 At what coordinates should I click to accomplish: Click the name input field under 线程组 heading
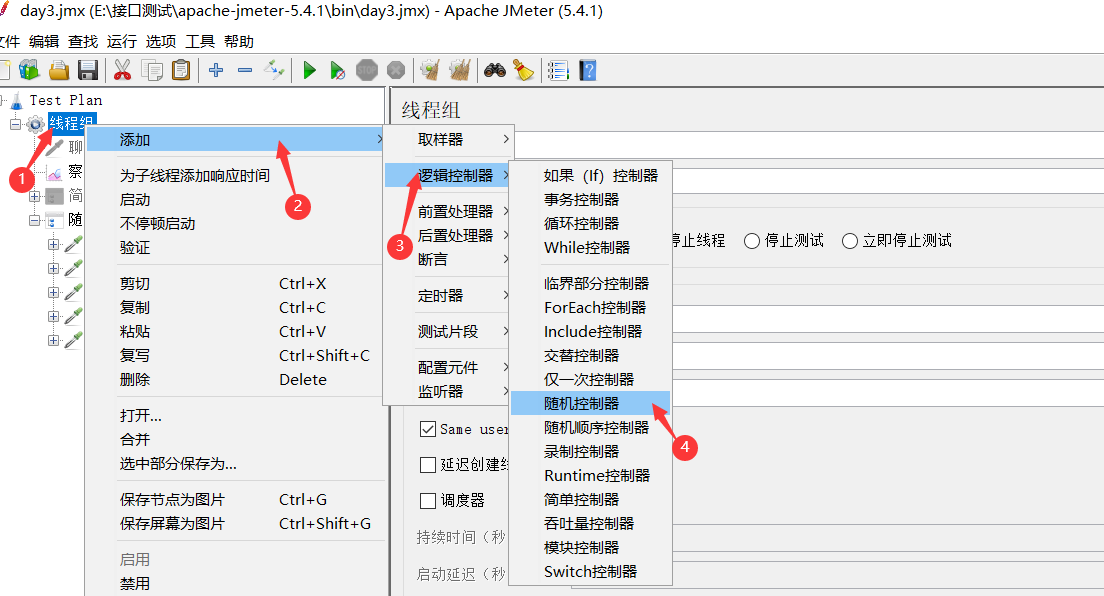[x=808, y=146]
